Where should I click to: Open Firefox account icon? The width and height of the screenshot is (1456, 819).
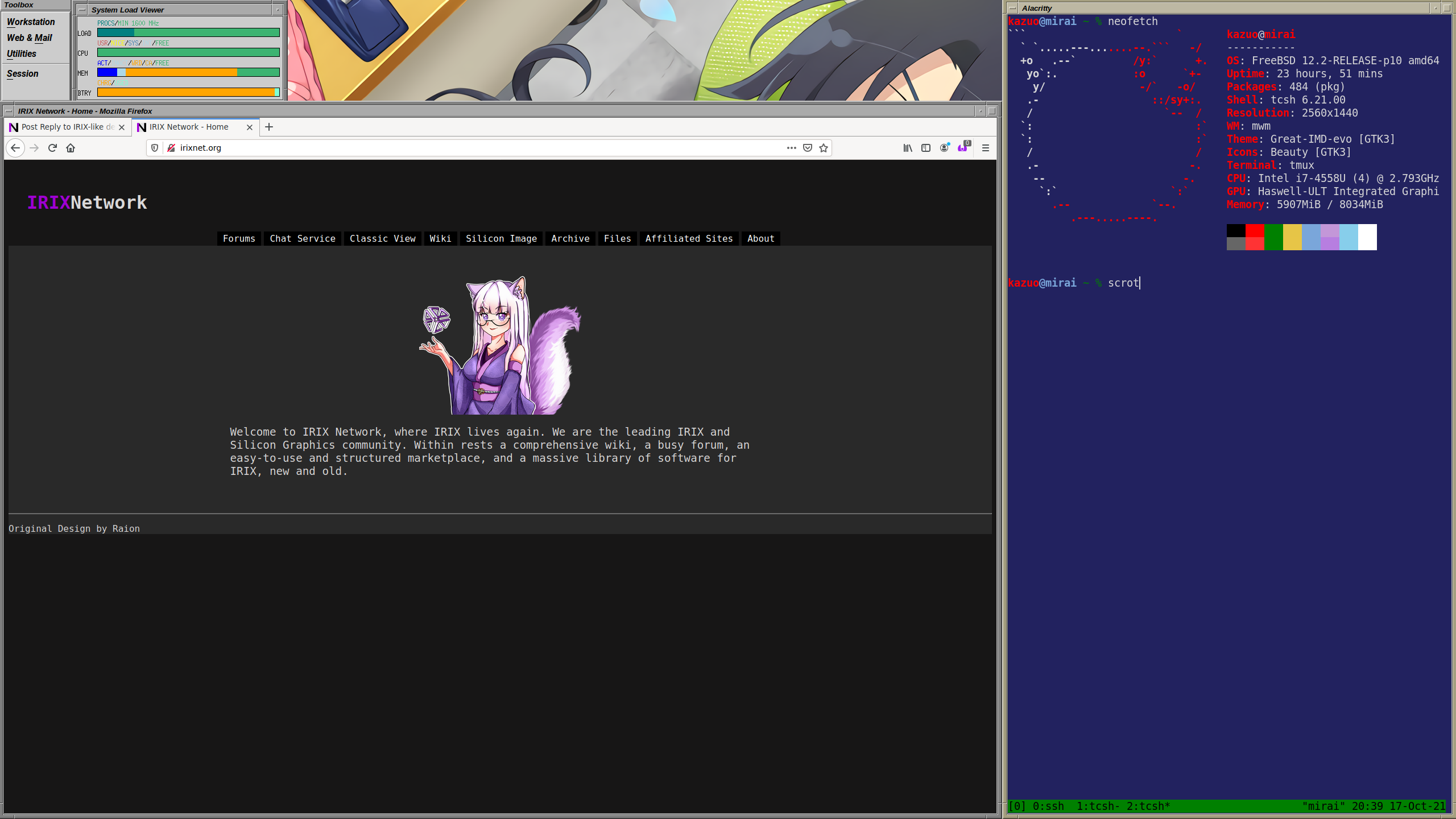(944, 148)
